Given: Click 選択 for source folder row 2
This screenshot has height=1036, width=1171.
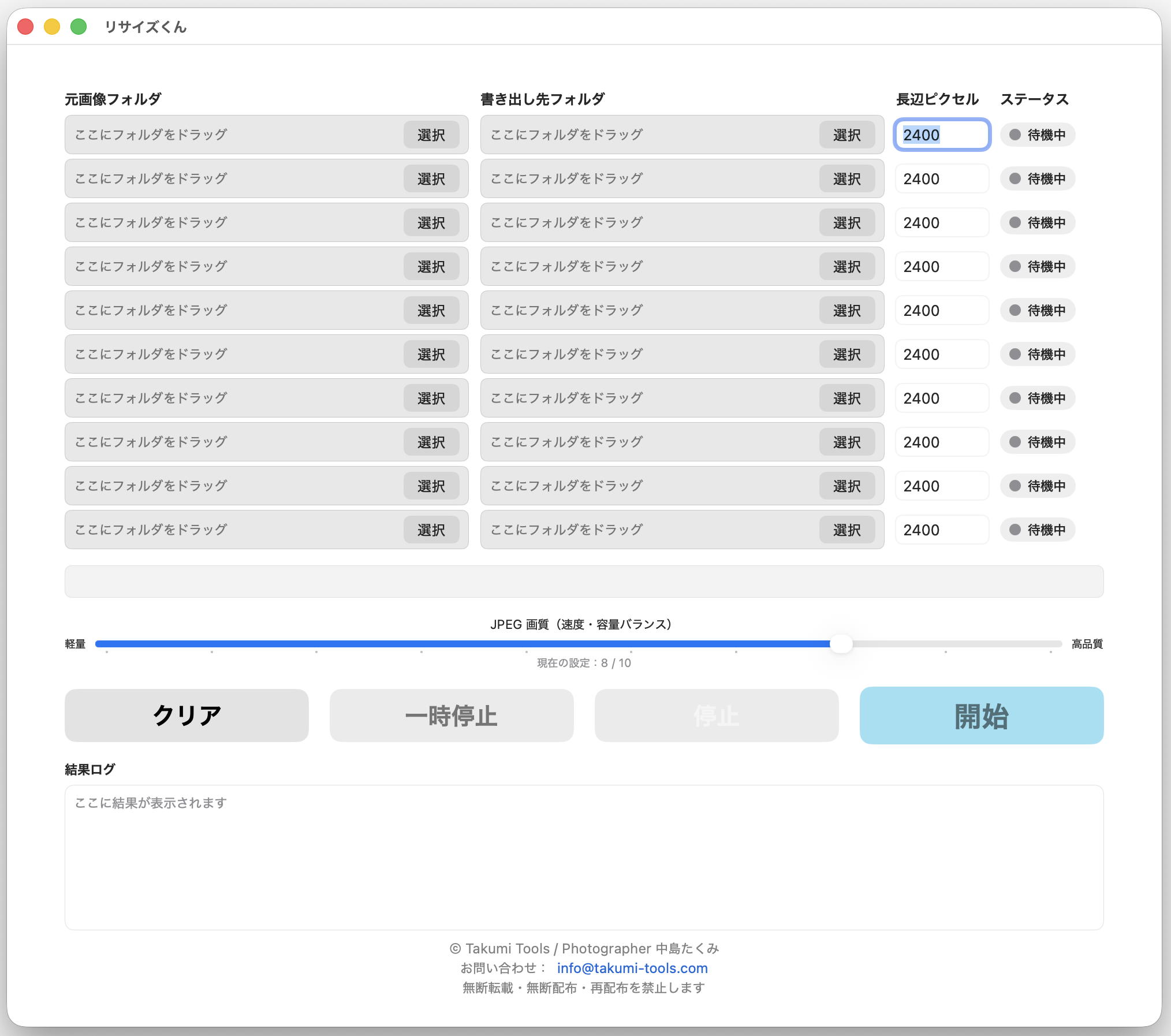Looking at the screenshot, I should (x=431, y=179).
